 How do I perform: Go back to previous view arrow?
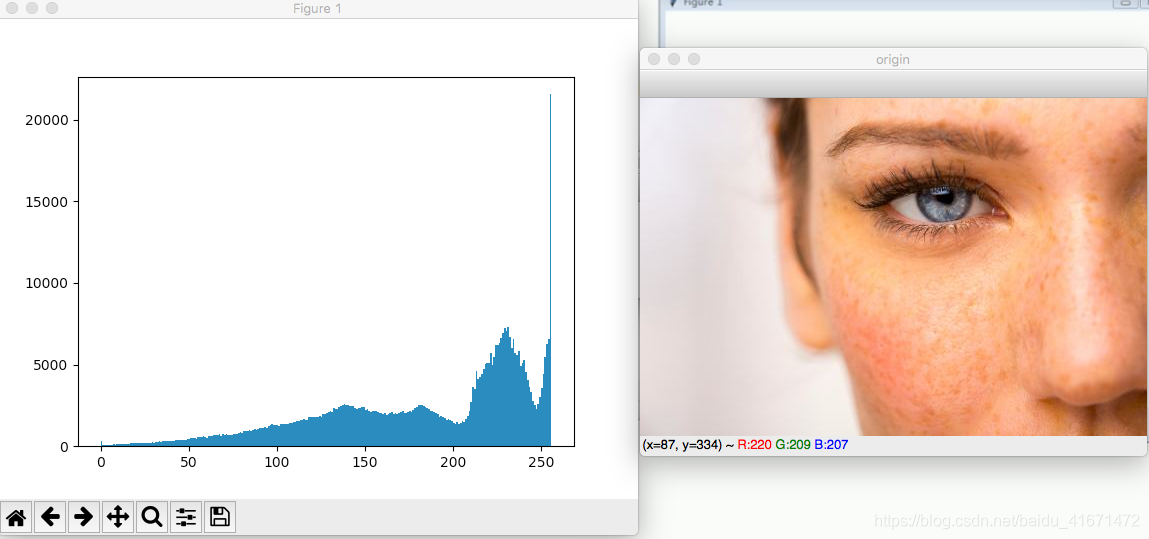50,517
